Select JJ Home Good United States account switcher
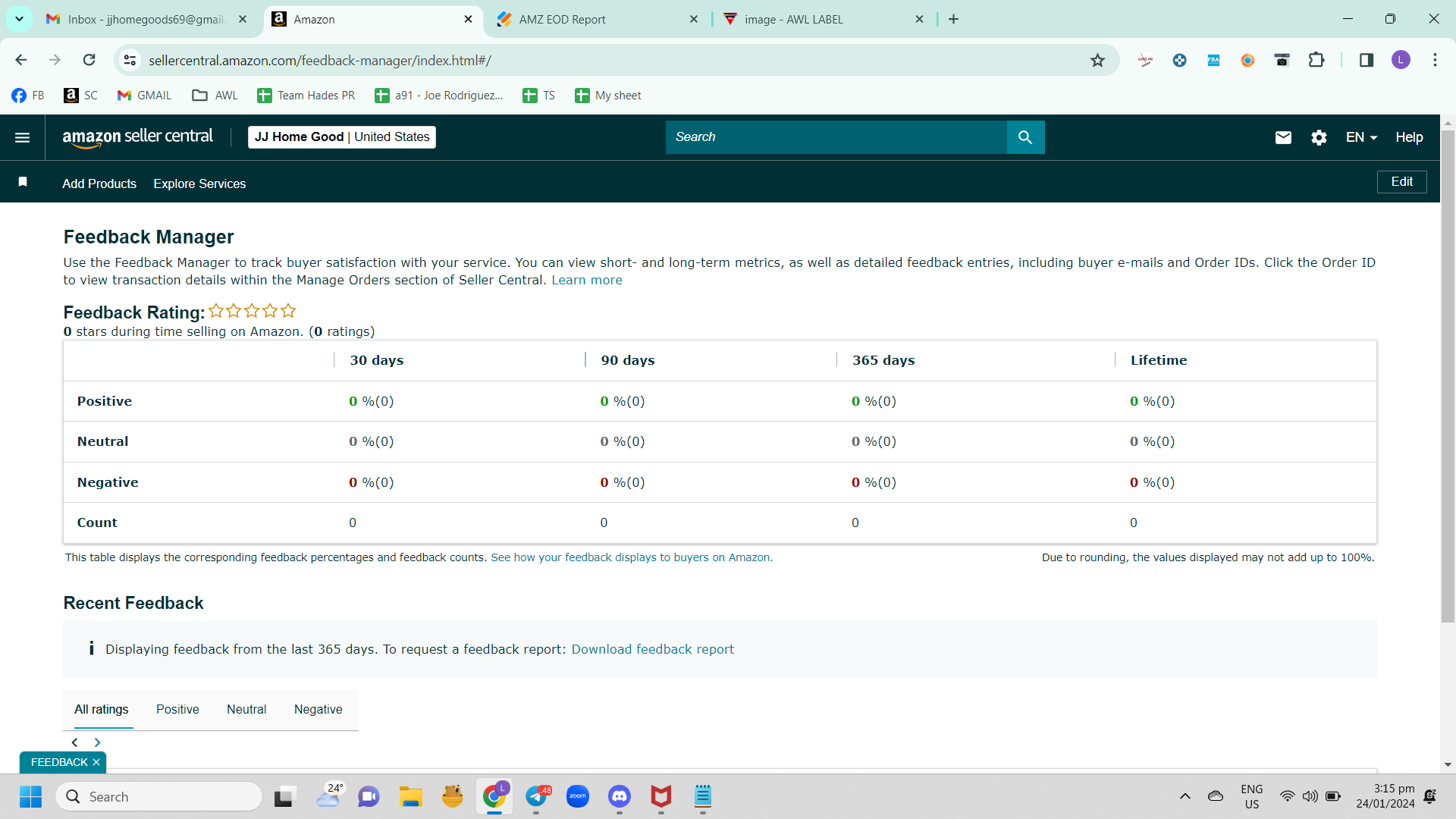 [342, 137]
